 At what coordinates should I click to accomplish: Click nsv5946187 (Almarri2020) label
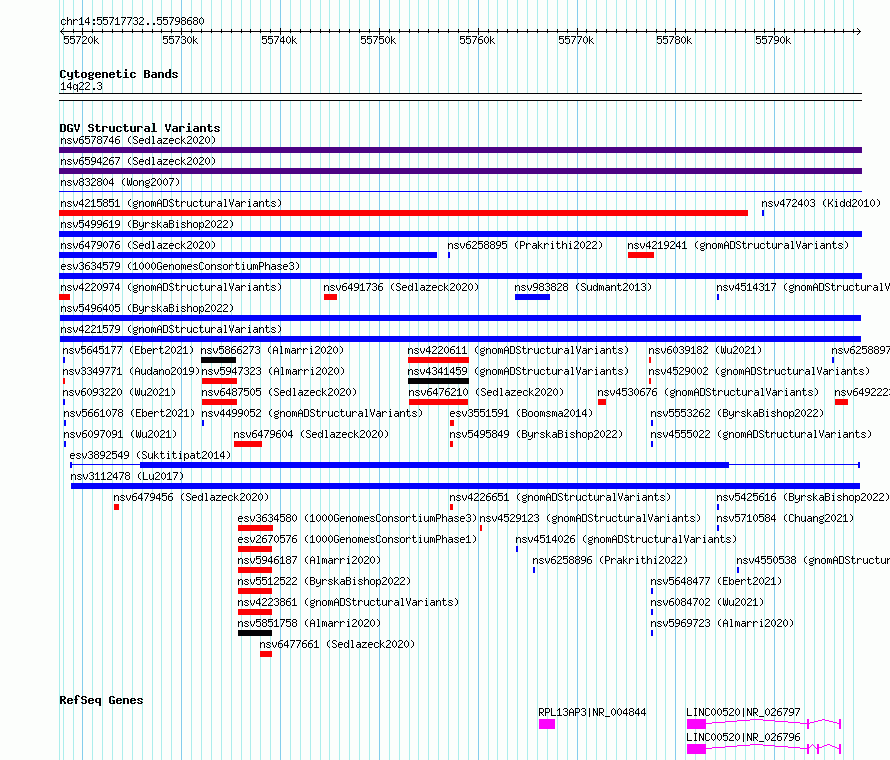click(x=309, y=560)
